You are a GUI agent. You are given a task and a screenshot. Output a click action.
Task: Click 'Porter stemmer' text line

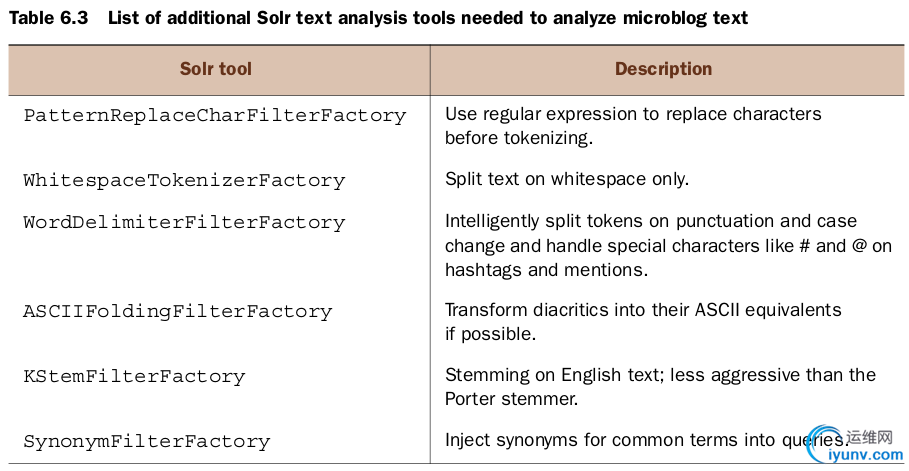(x=511, y=399)
